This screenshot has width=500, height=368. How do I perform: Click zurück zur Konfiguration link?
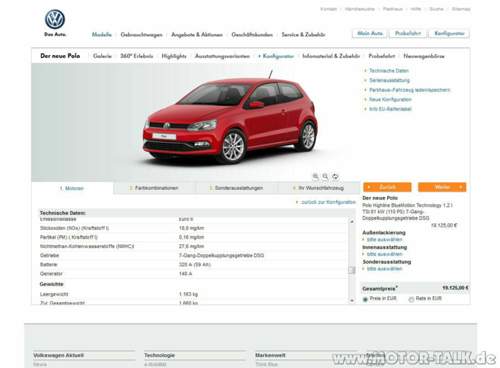pos(328,202)
